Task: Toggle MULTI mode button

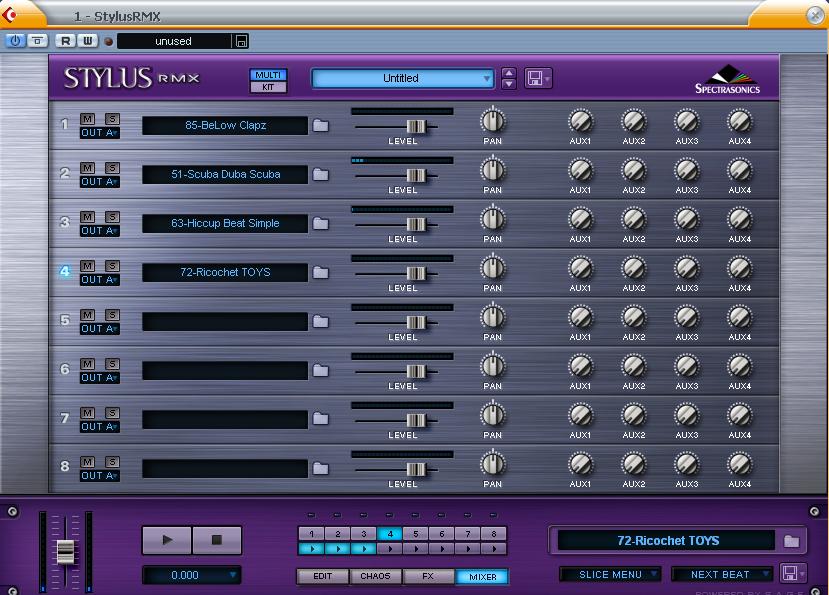Action: [268, 75]
